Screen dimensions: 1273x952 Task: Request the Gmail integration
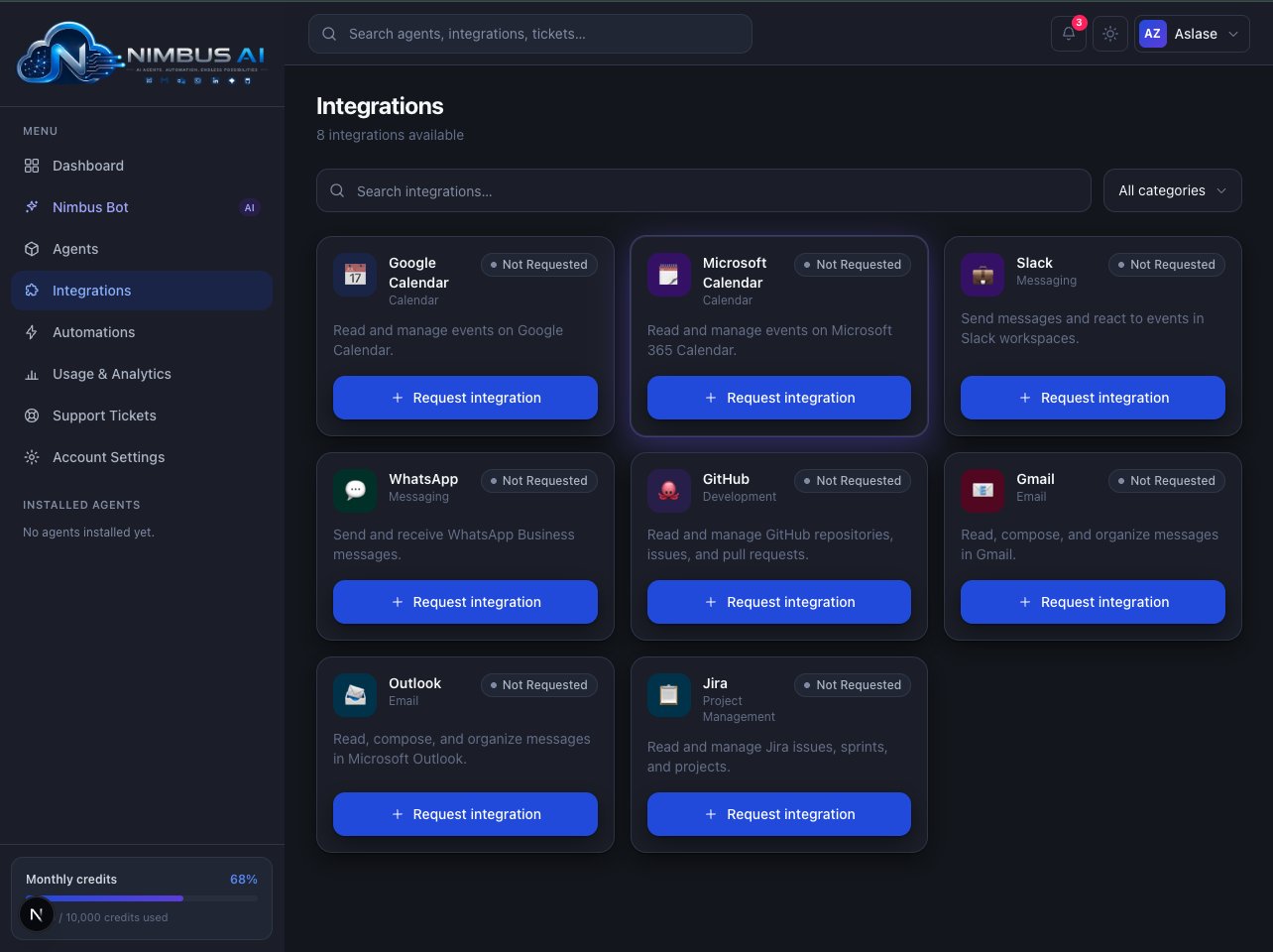tap(1093, 602)
